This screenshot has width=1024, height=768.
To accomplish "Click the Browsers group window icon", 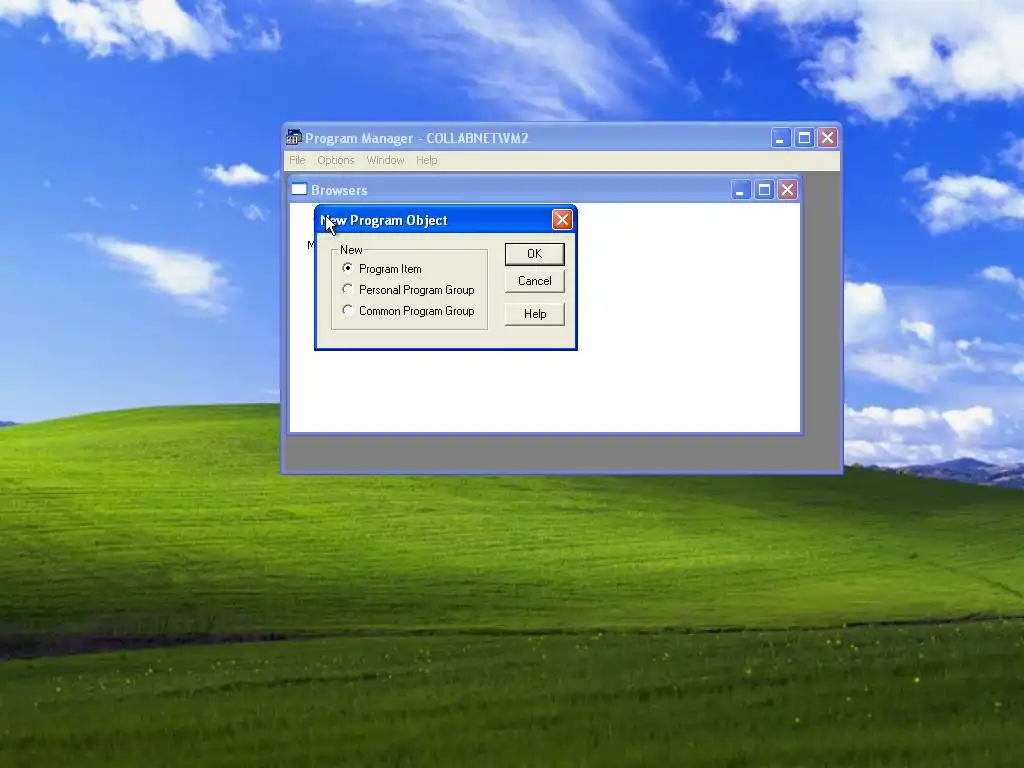I will point(299,189).
